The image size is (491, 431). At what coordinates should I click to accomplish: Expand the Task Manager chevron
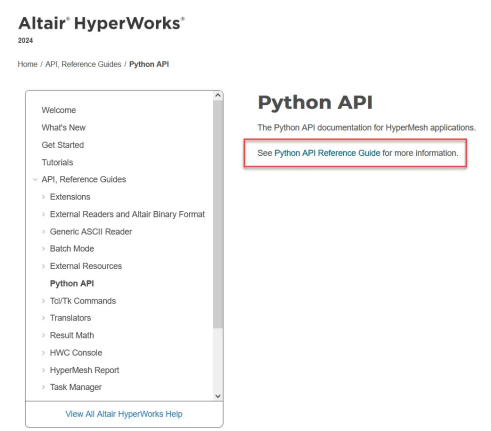43,387
